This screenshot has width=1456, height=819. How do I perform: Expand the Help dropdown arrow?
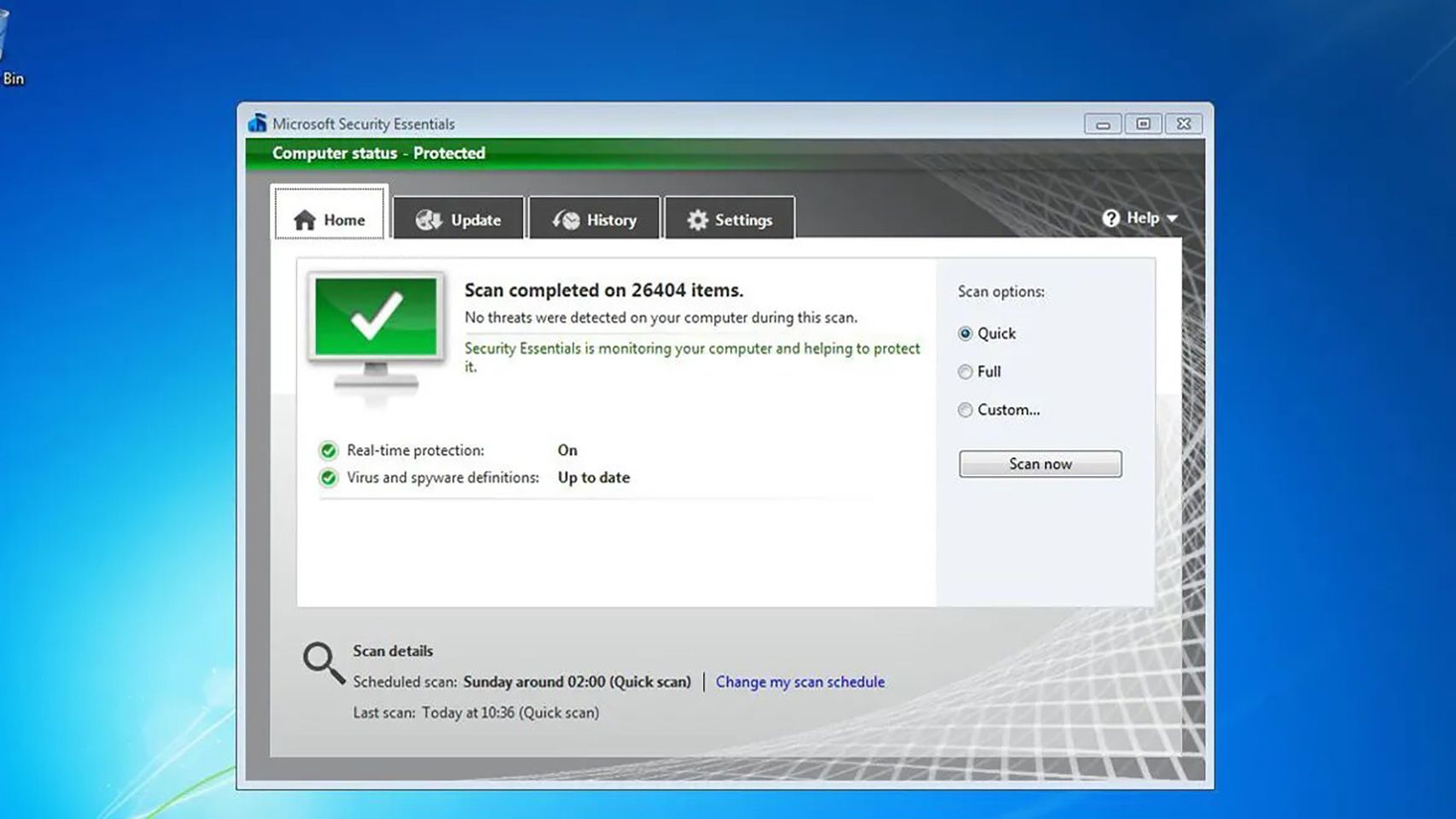(x=1172, y=219)
